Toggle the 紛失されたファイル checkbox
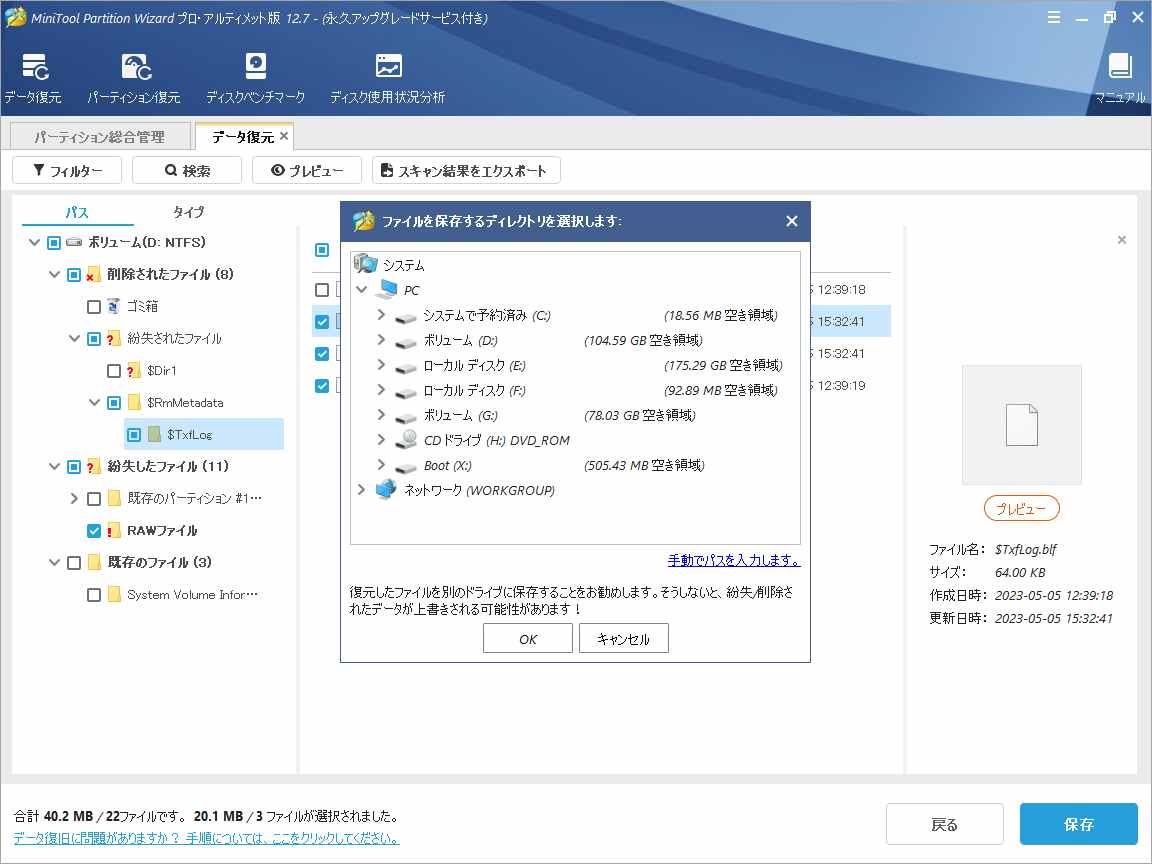1152x864 pixels. tap(93, 339)
